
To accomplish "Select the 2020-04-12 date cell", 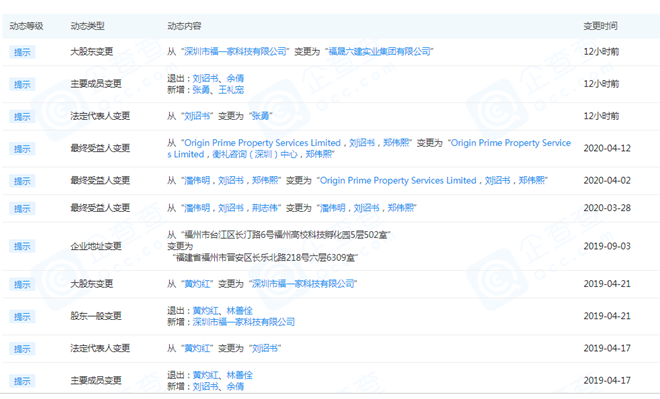I will tap(607, 148).
